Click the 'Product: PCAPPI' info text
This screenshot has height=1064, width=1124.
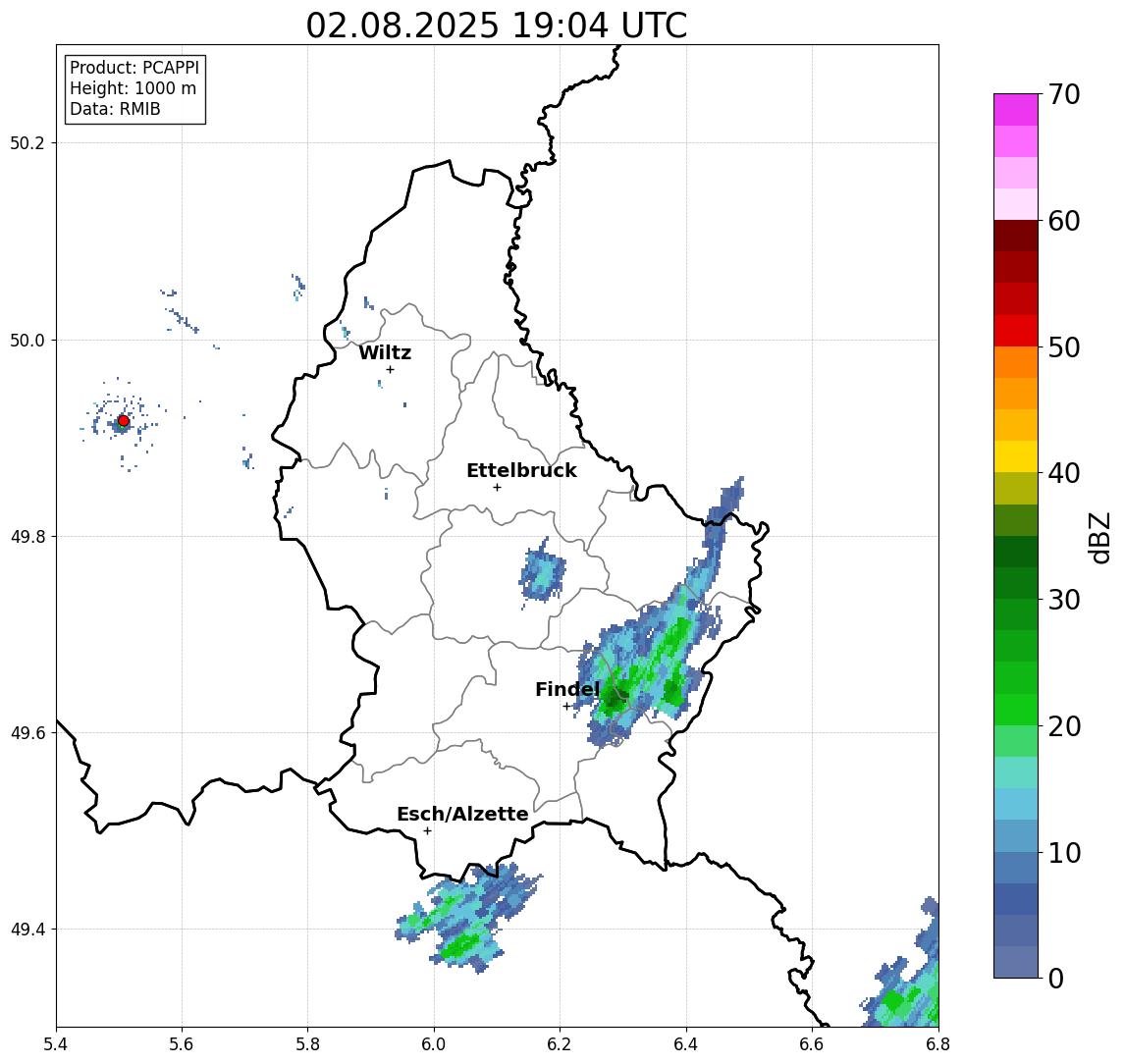tap(134, 68)
